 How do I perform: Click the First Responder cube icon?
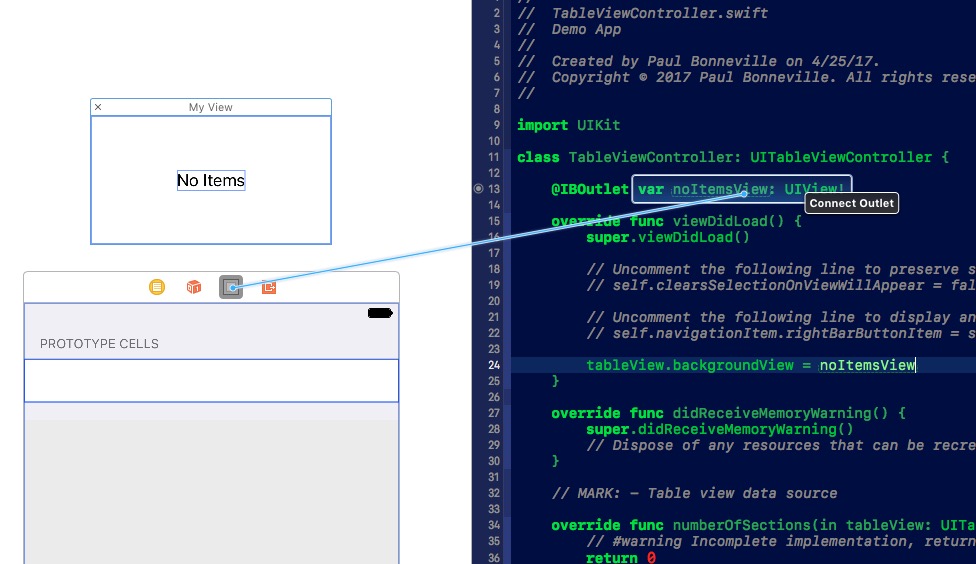pos(194,288)
